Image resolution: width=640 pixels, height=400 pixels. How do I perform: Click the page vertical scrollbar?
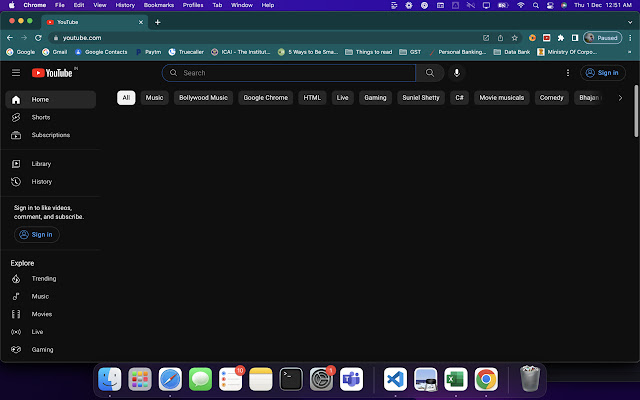pyautogui.click(x=636, y=111)
